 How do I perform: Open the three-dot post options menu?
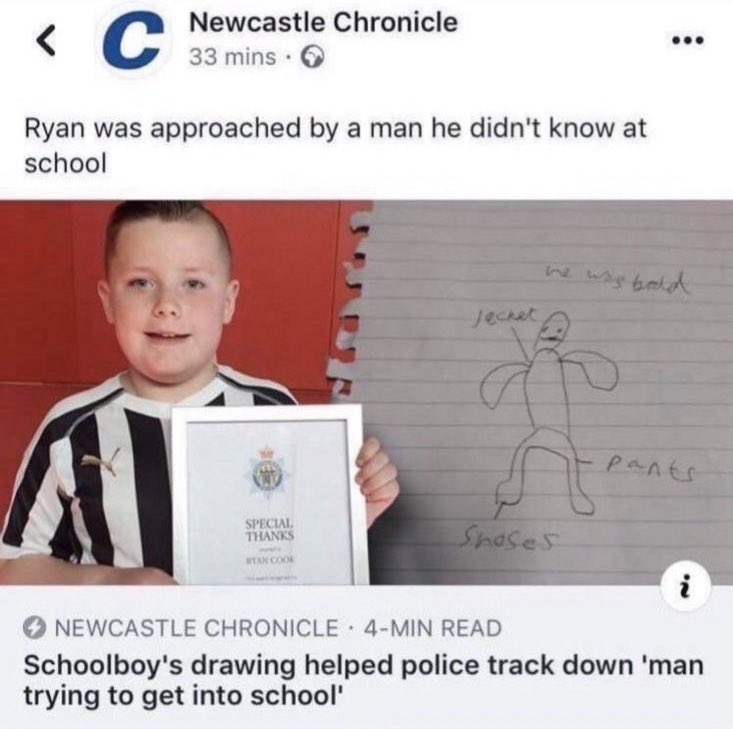pyautogui.click(x=687, y=41)
